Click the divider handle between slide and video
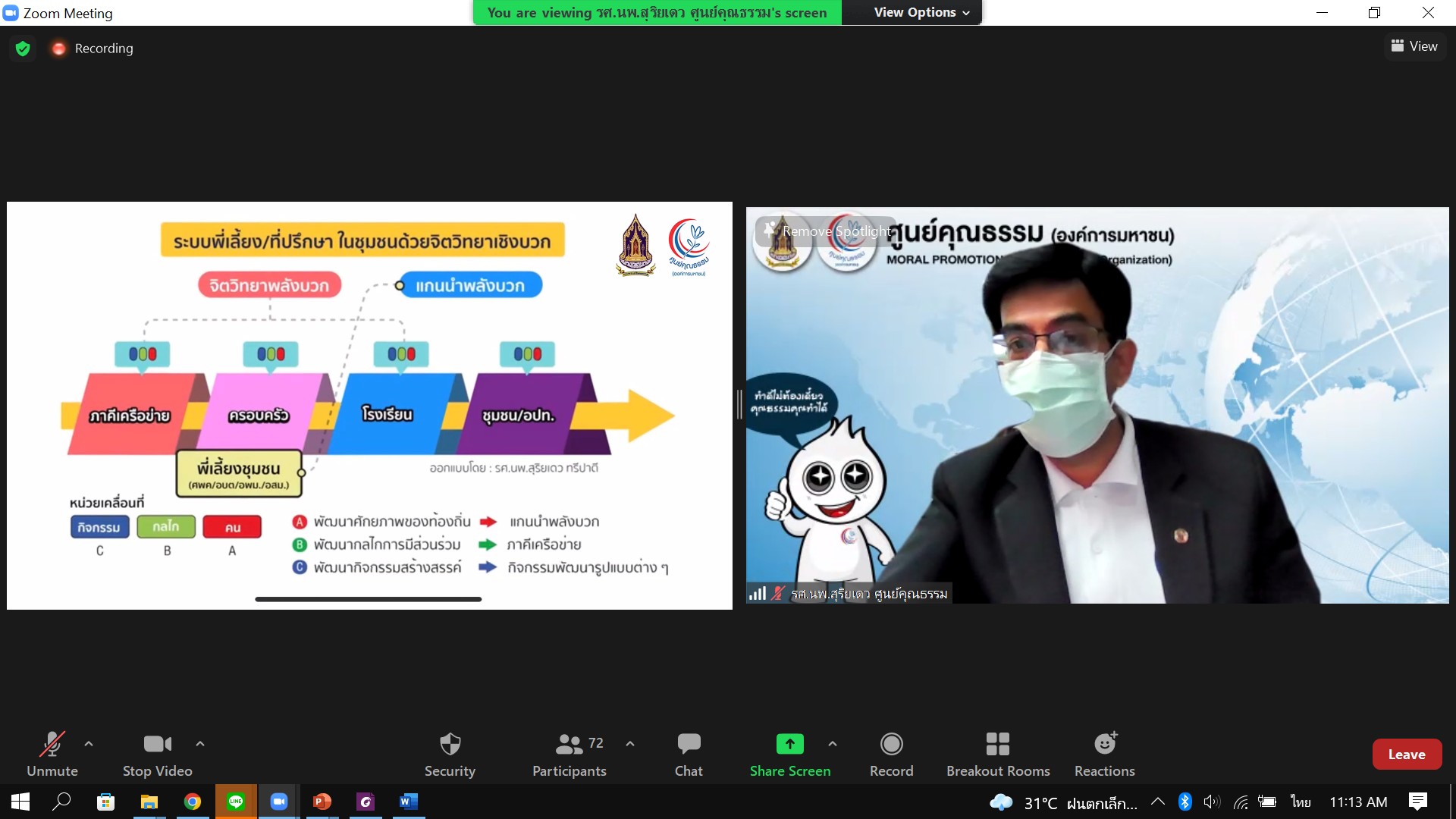Image resolution: width=1456 pixels, height=819 pixels. point(739,405)
